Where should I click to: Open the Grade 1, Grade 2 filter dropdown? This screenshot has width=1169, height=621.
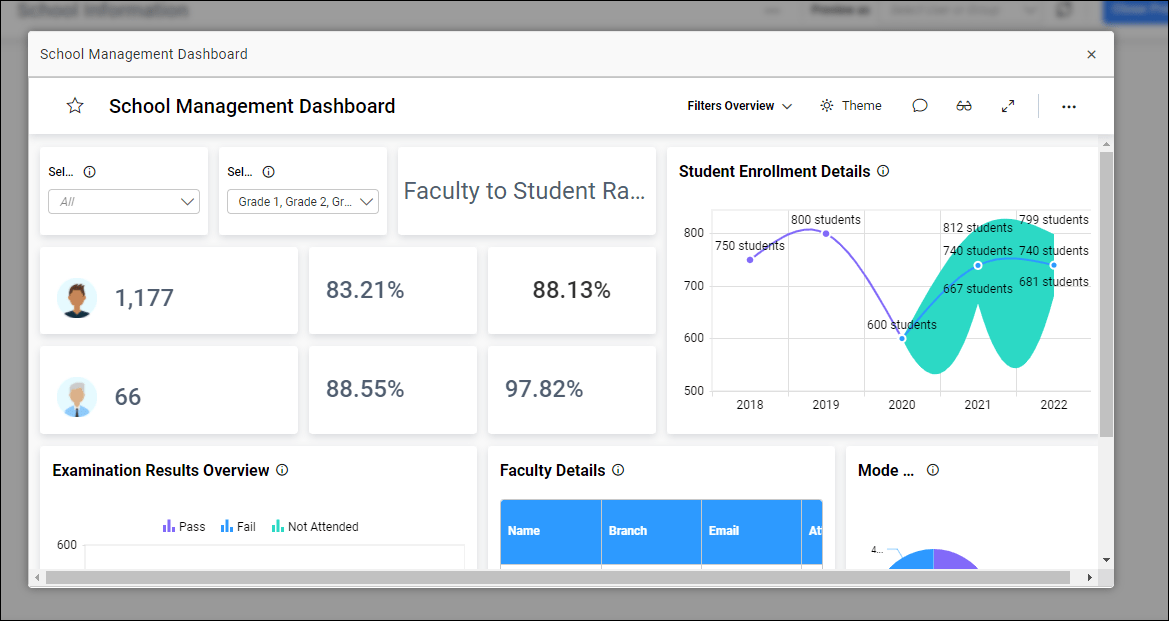[302, 202]
